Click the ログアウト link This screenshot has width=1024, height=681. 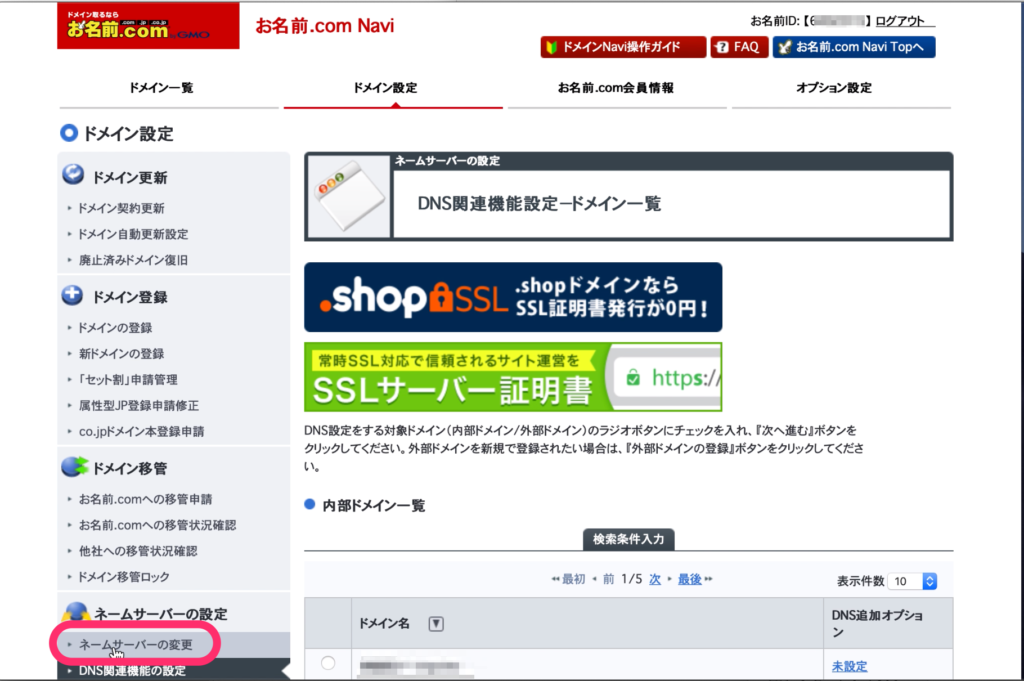905,21
